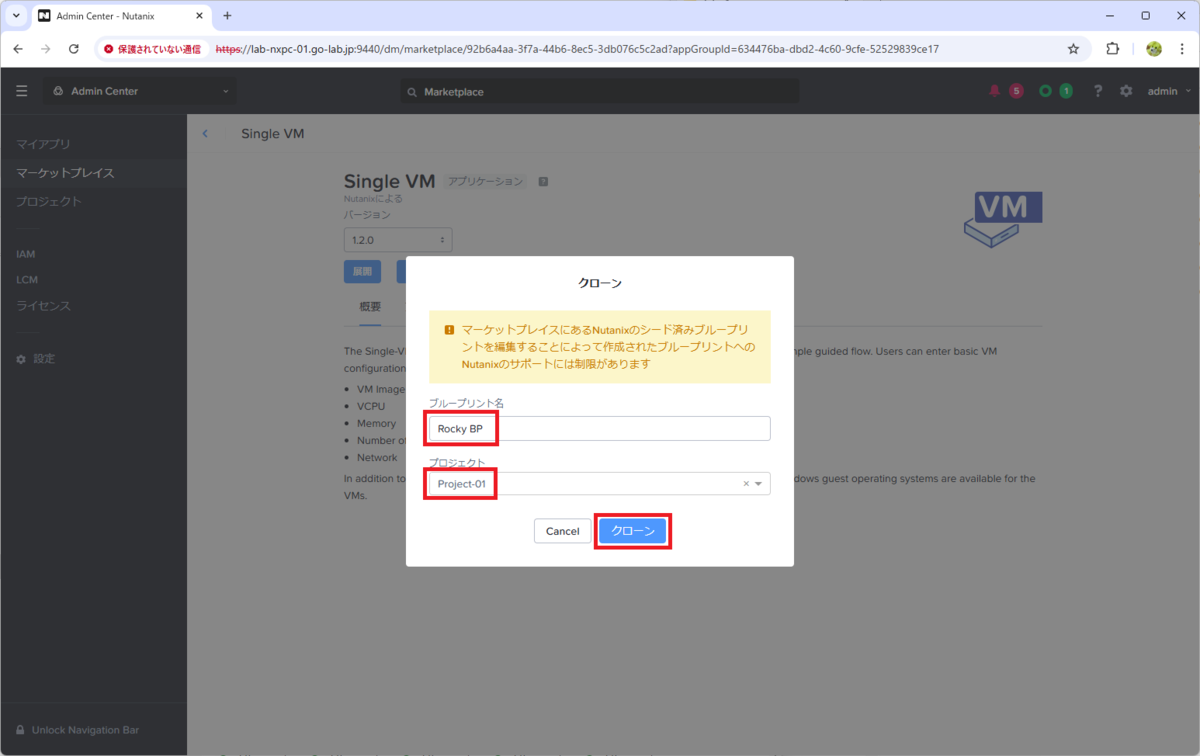Open the Admin Center app switcher dropdown
The width and height of the screenshot is (1200, 756).
pos(141,91)
